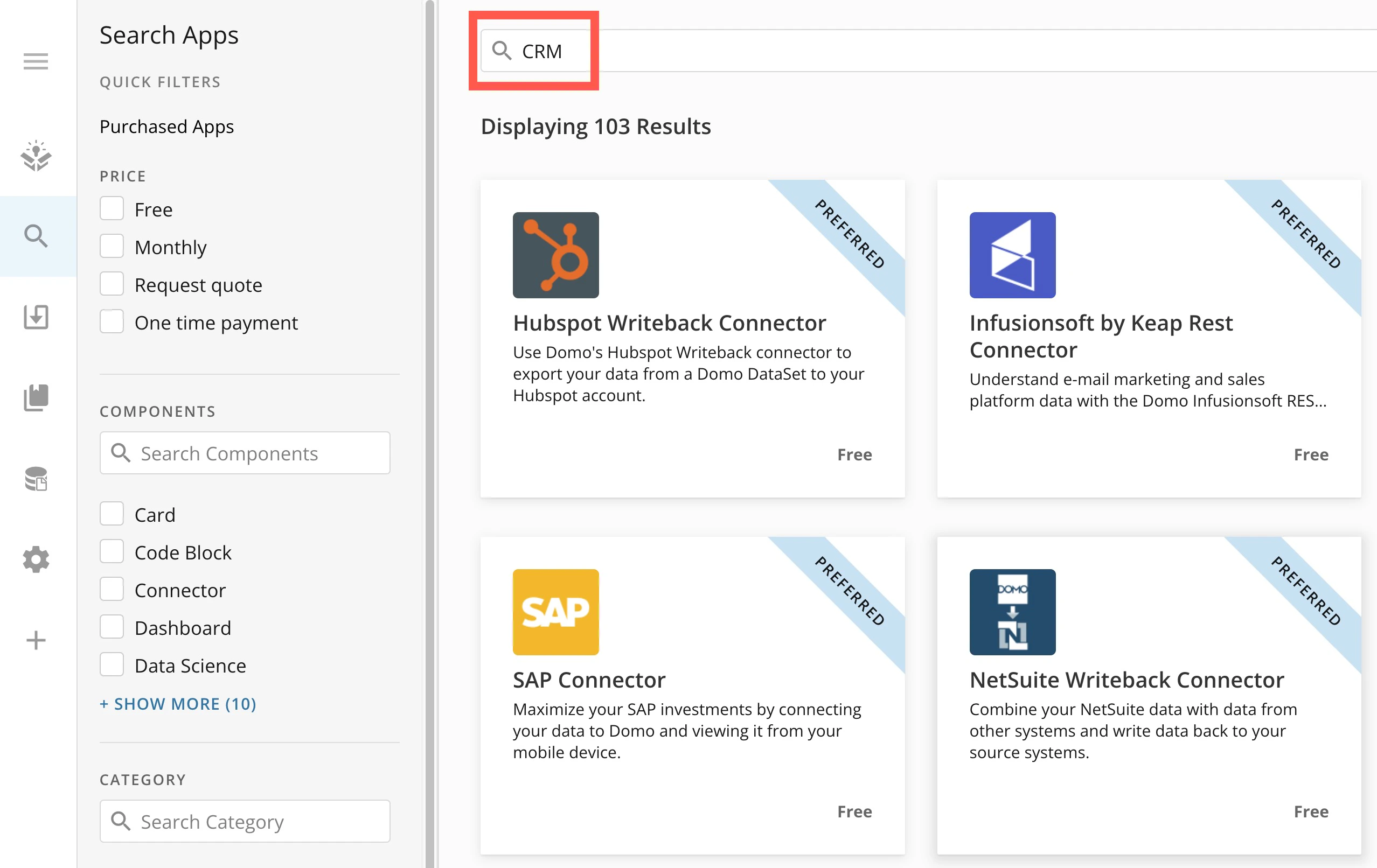Open the installed apps download icon

click(x=36, y=317)
